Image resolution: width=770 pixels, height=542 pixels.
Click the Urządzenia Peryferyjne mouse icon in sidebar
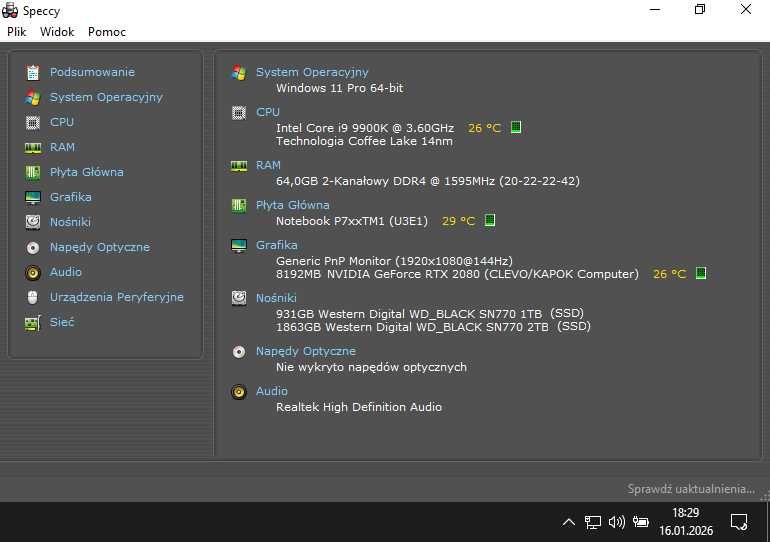[x=33, y=298]
